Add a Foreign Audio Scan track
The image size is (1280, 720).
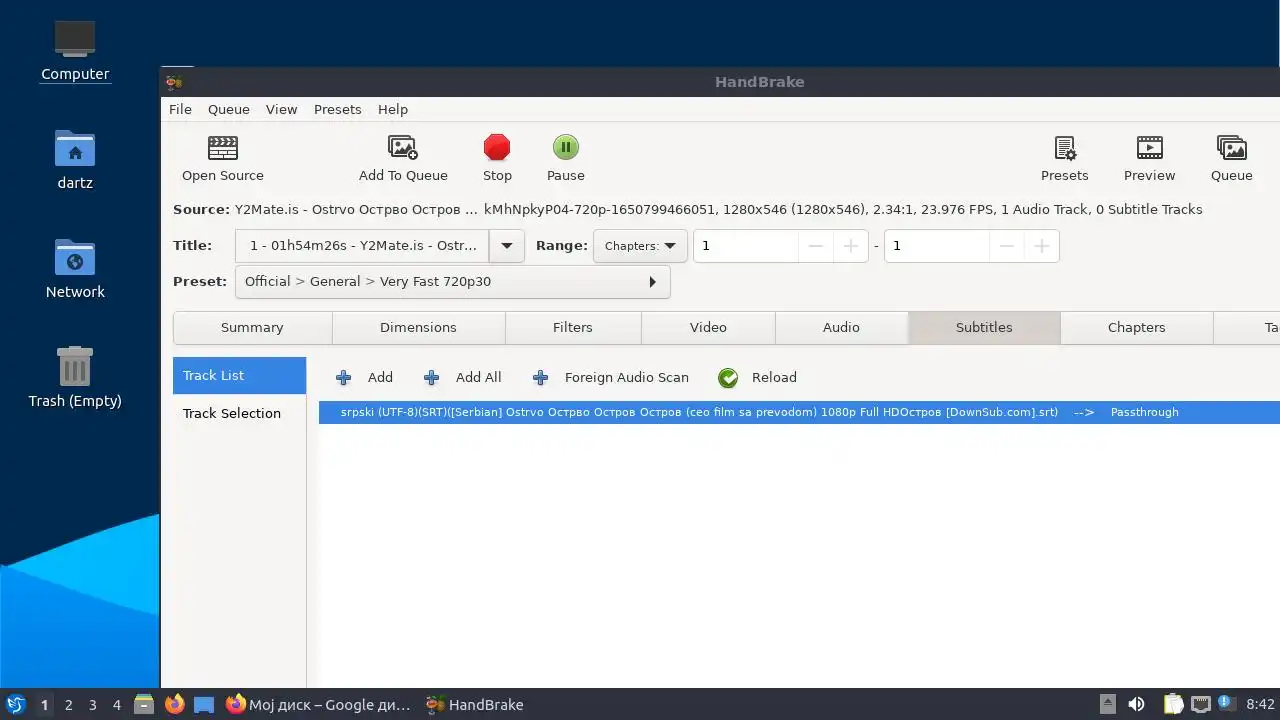pyautogui.click(x=611, y=377)
